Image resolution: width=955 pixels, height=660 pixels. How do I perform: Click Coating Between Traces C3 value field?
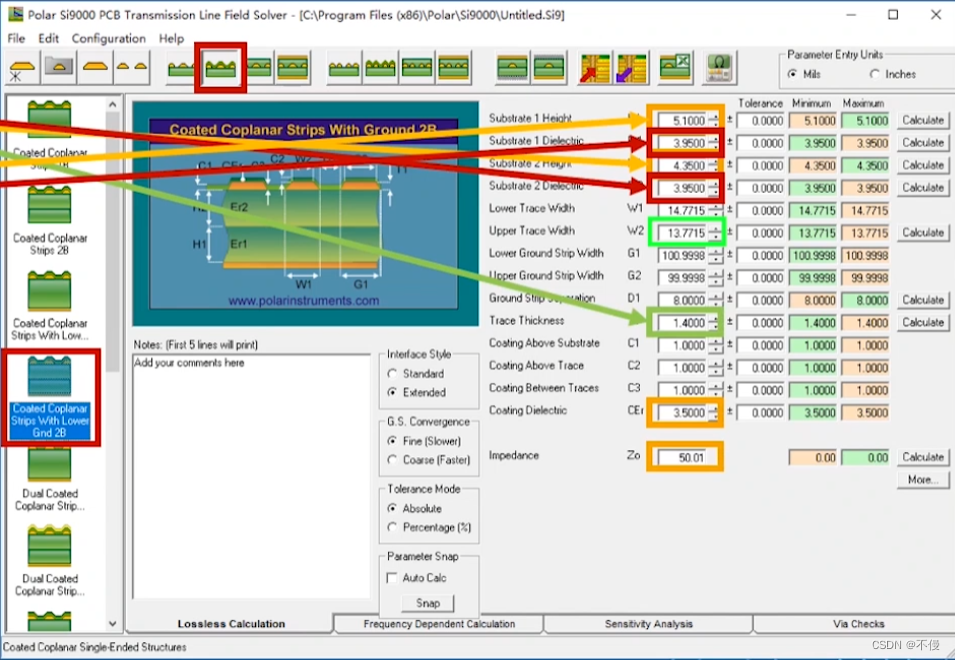[683, 391]
